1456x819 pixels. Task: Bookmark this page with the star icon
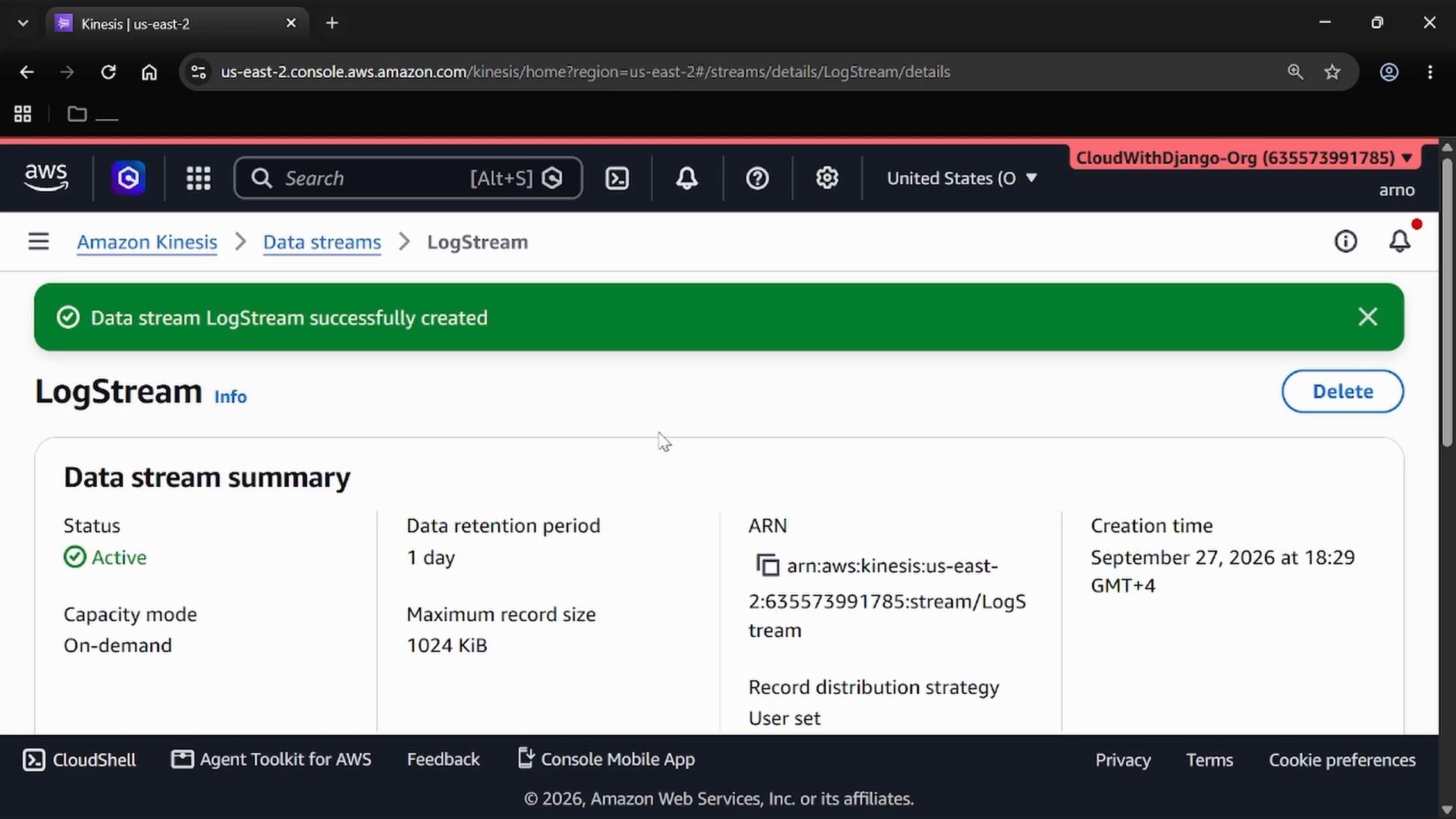click(x=1332, y=72)
